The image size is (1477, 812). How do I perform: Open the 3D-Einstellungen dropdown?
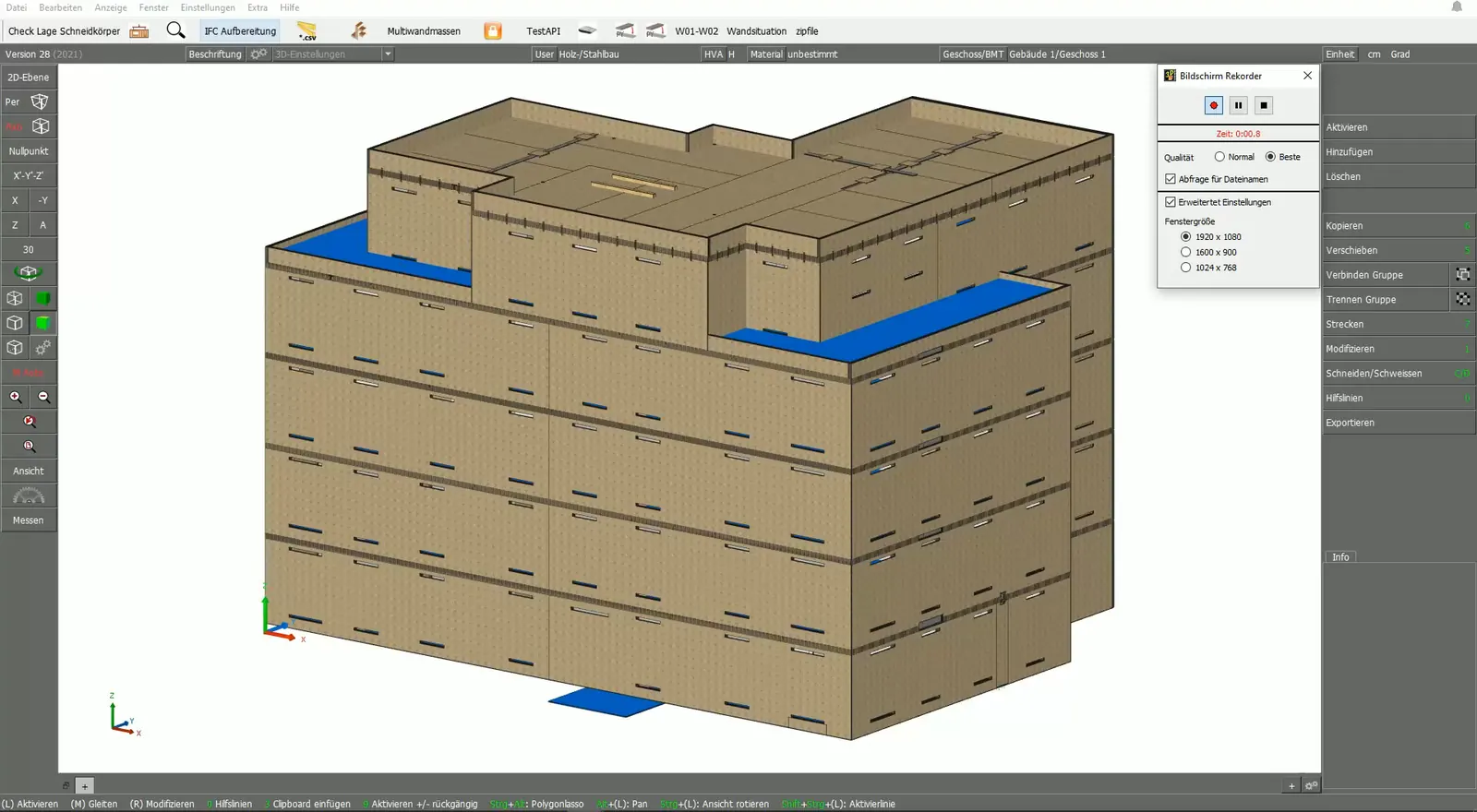click(388, 54)
